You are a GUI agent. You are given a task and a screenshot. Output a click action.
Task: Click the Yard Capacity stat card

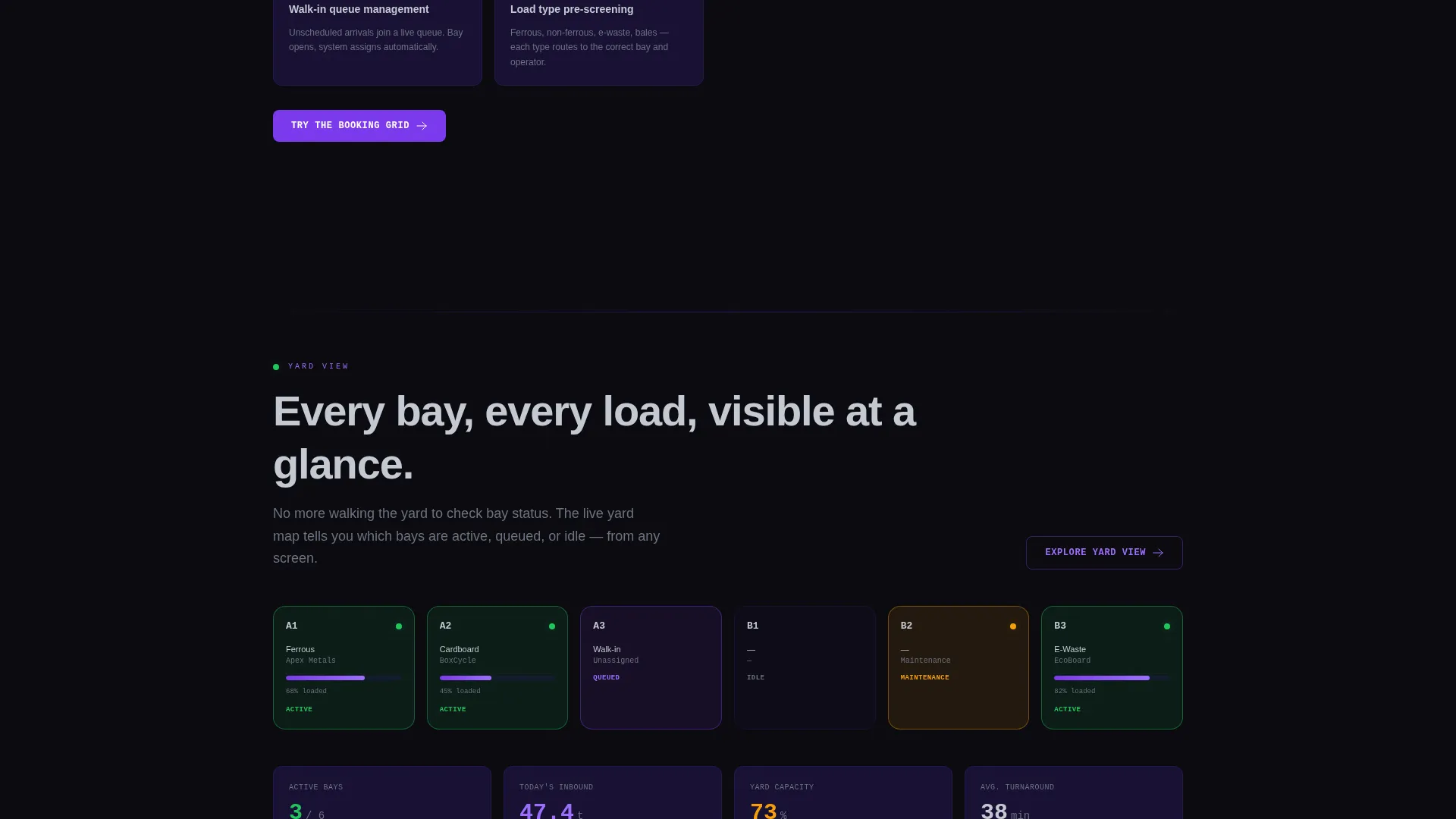pyautogui.click(x=843, y=792)
